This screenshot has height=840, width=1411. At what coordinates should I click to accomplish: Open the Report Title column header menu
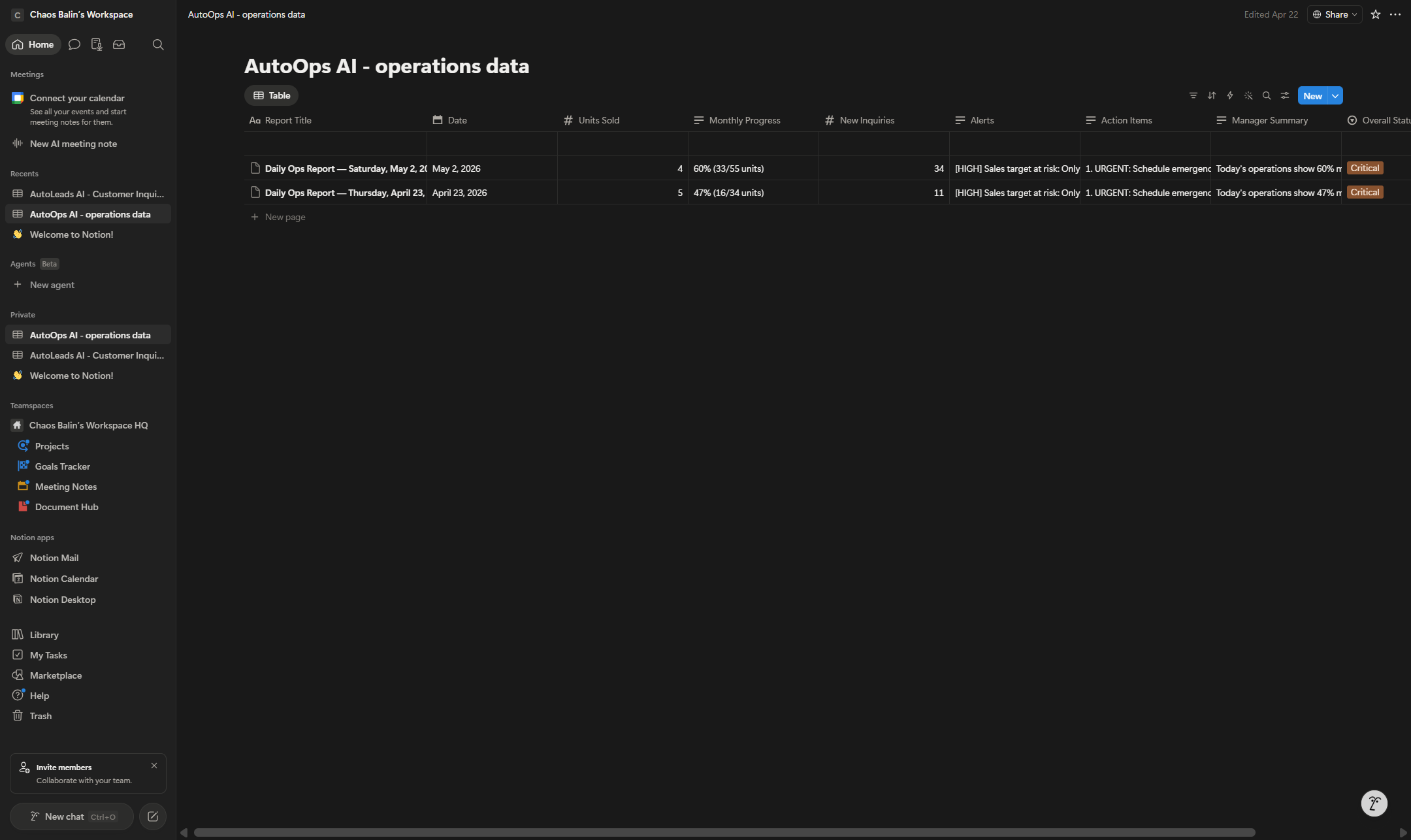335,120
